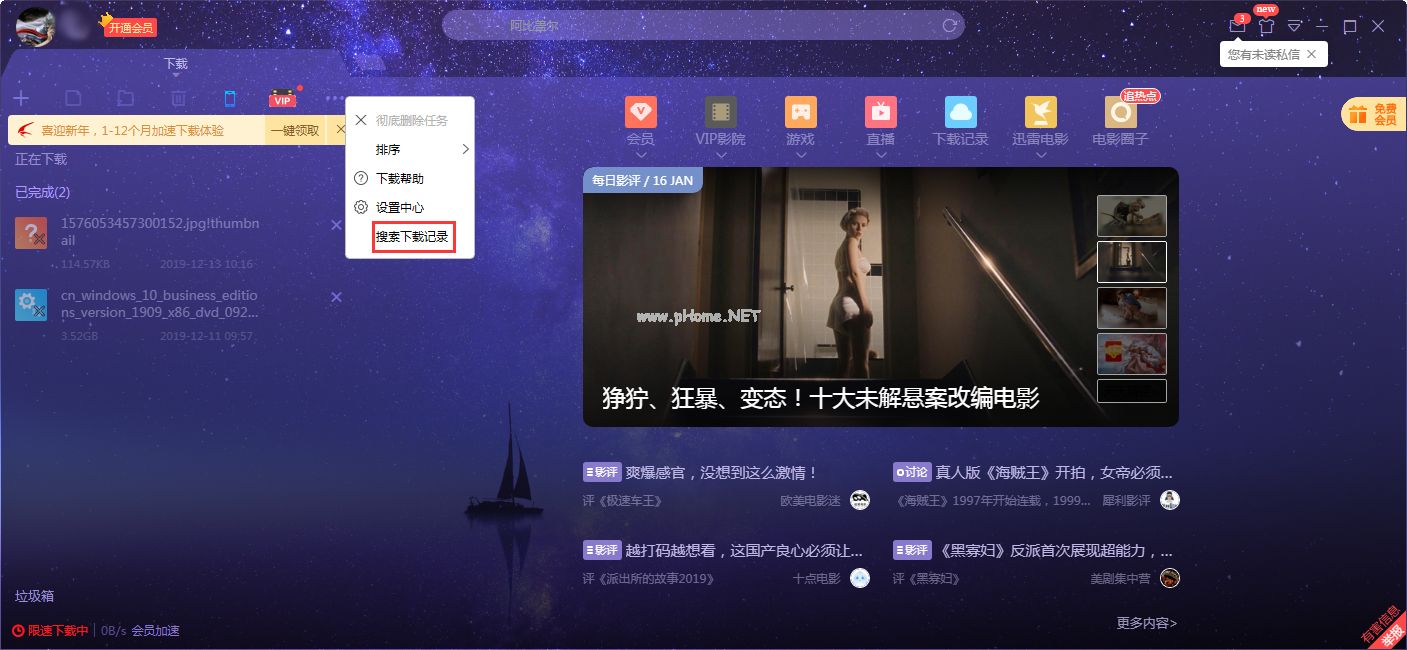This screenshot has height=650, width=1407.
Task: Create a new download task with the plus icon
Action: 21,98
